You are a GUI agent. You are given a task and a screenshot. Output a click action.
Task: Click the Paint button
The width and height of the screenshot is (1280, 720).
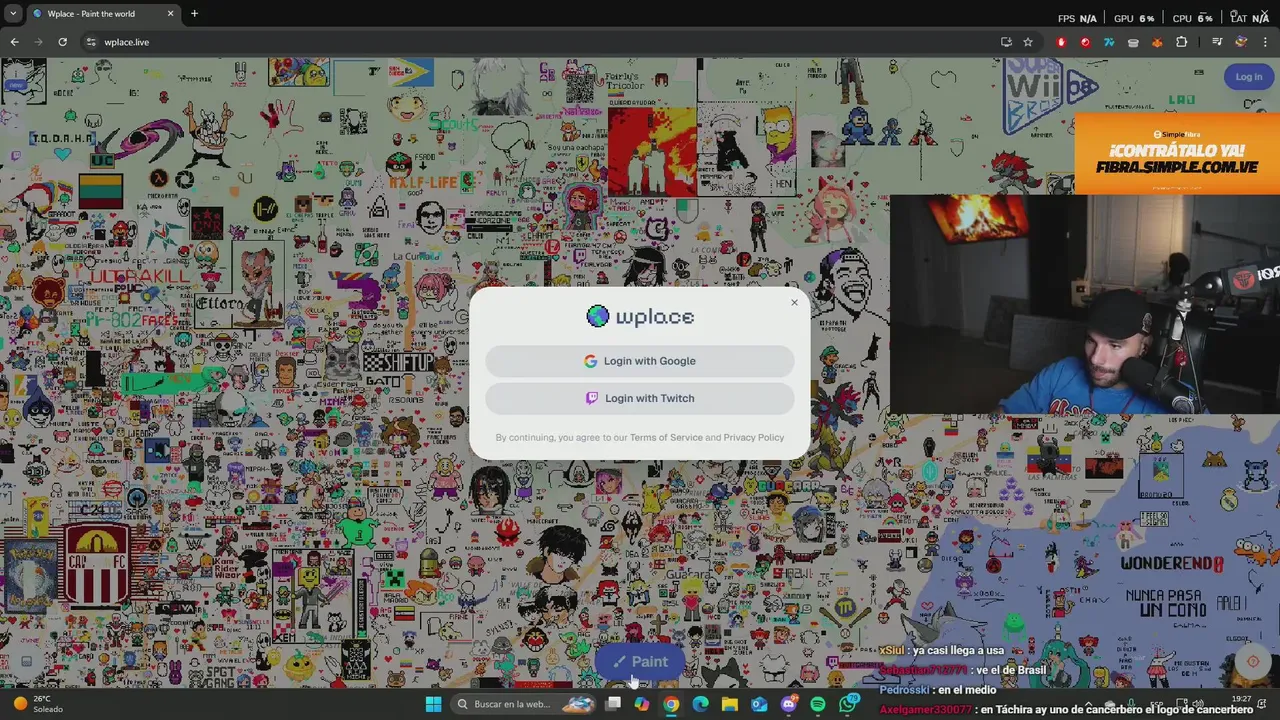tap(640, 661)
